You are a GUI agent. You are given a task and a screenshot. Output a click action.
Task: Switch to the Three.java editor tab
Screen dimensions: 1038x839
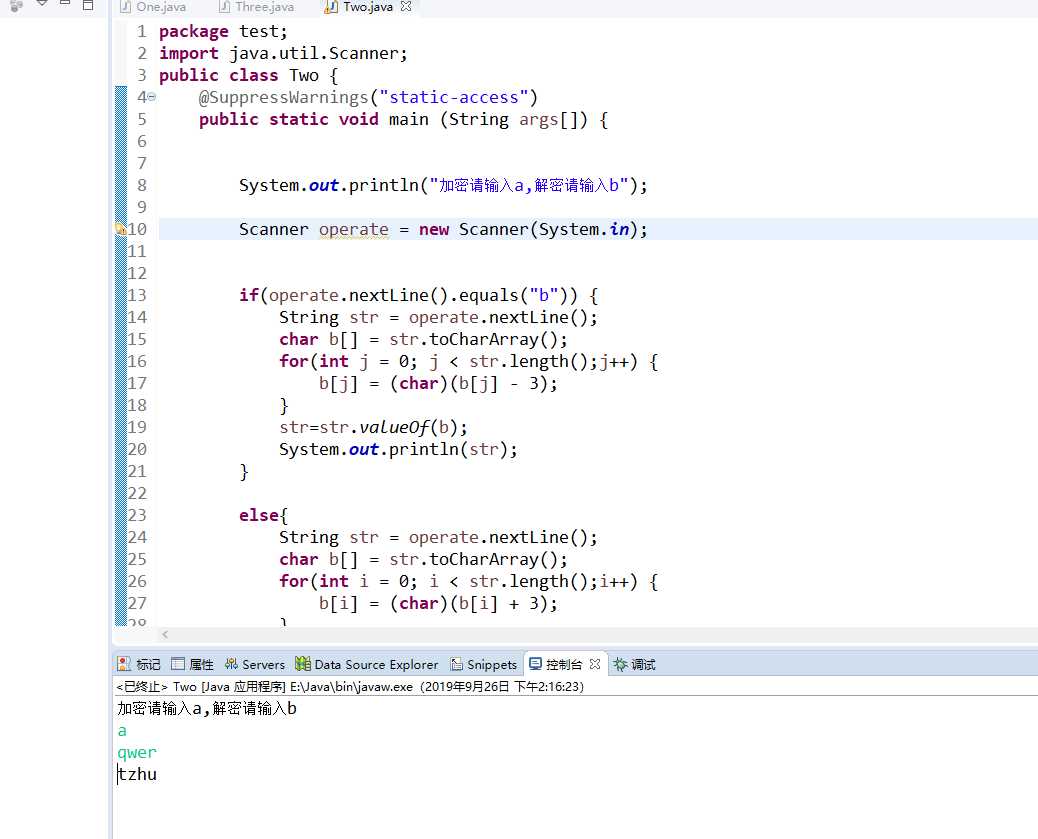click(256, 7)
